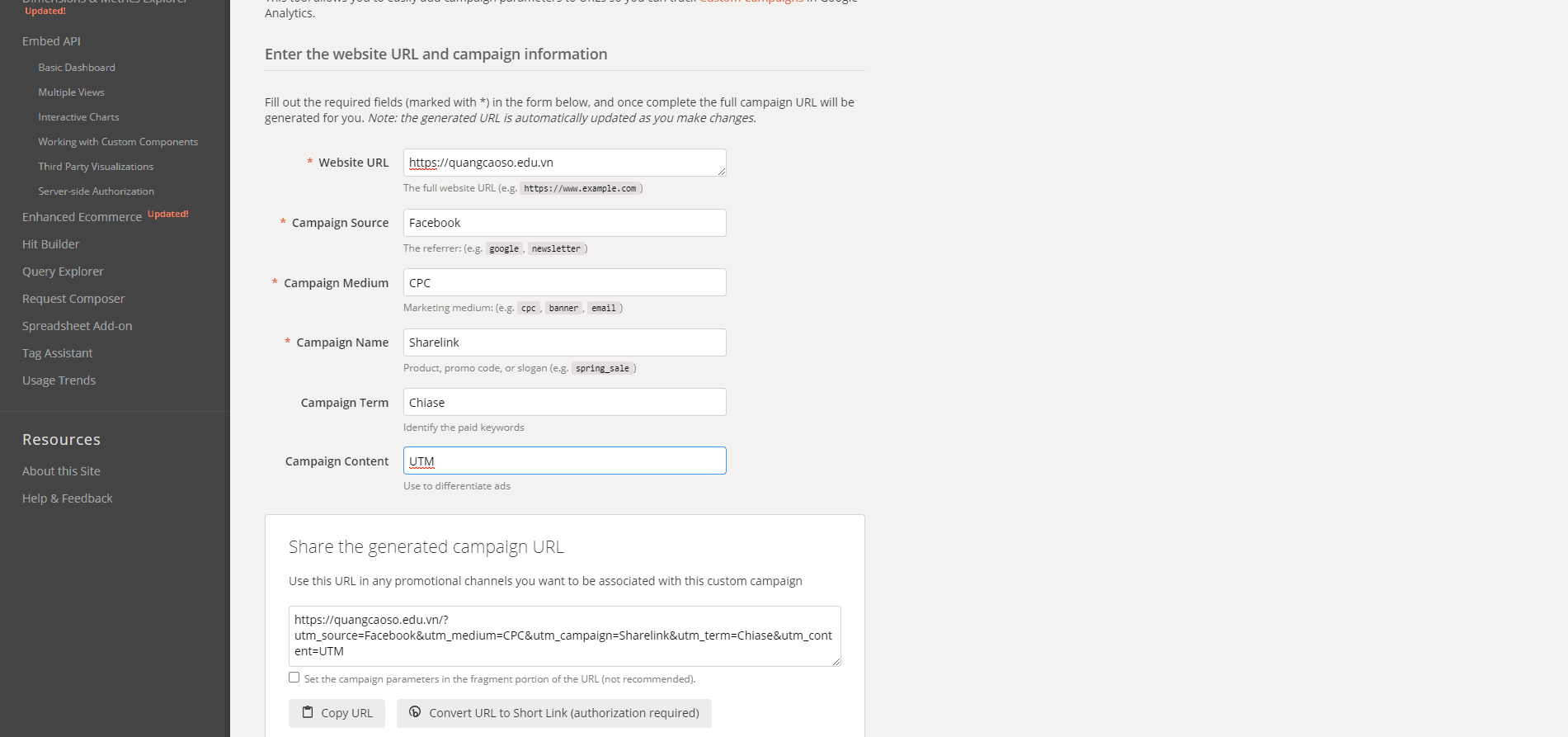Open Basic Dashboard under Embed API
1568x737 pixels.
tap(77, 68)
